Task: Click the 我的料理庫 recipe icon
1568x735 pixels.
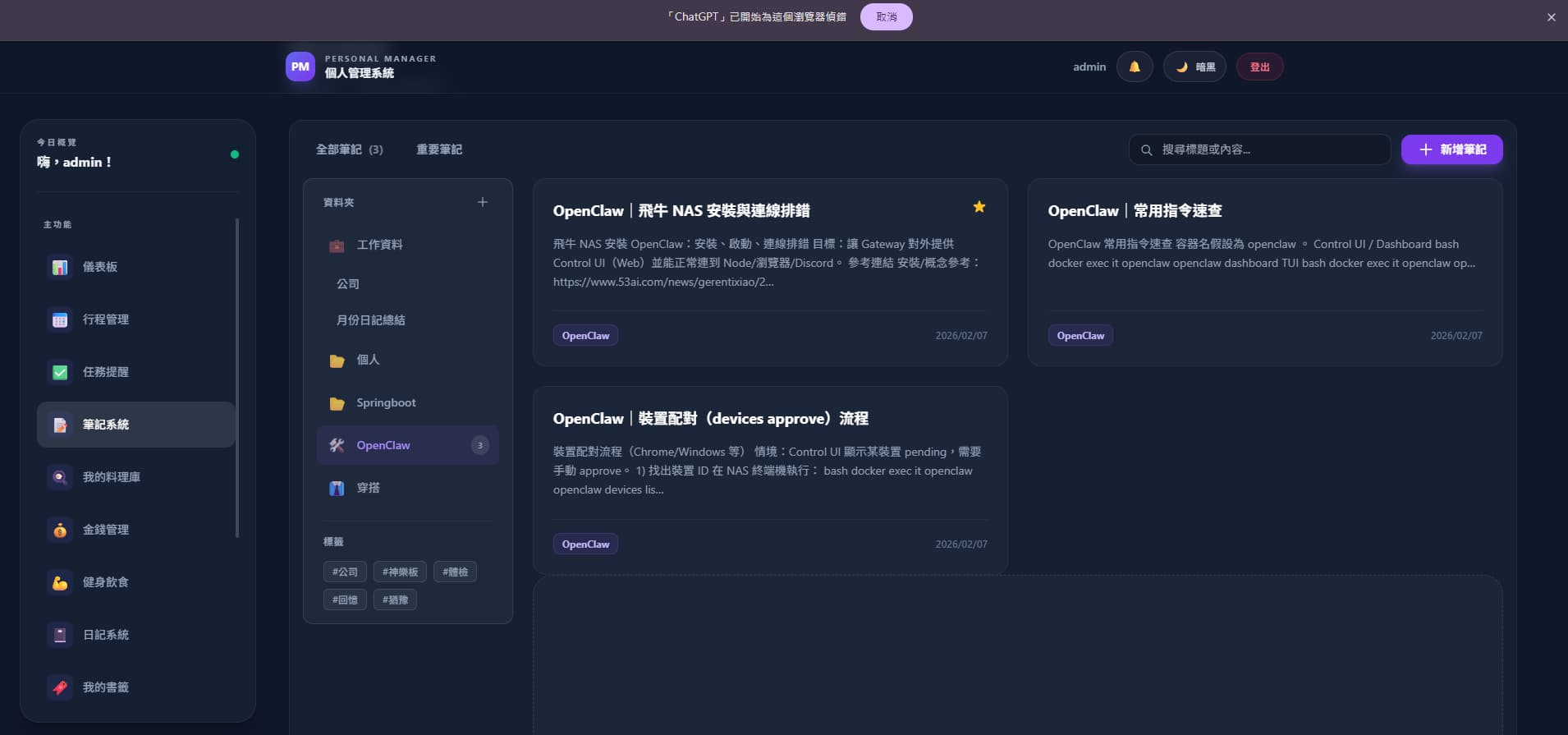Action: tap(60, 477)
